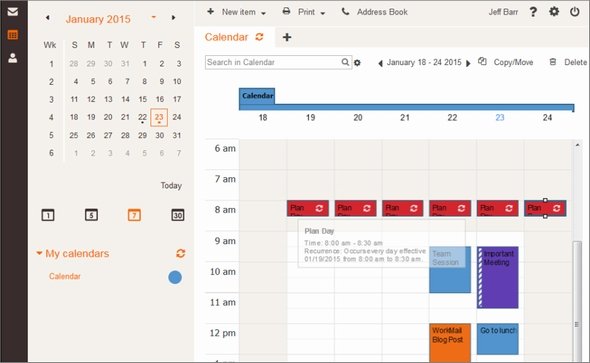Image resolution: width=590 pixels, height=363 pixels.
Task: Open the month picker dropdown arrow
Action: click(x=154, y=17)
